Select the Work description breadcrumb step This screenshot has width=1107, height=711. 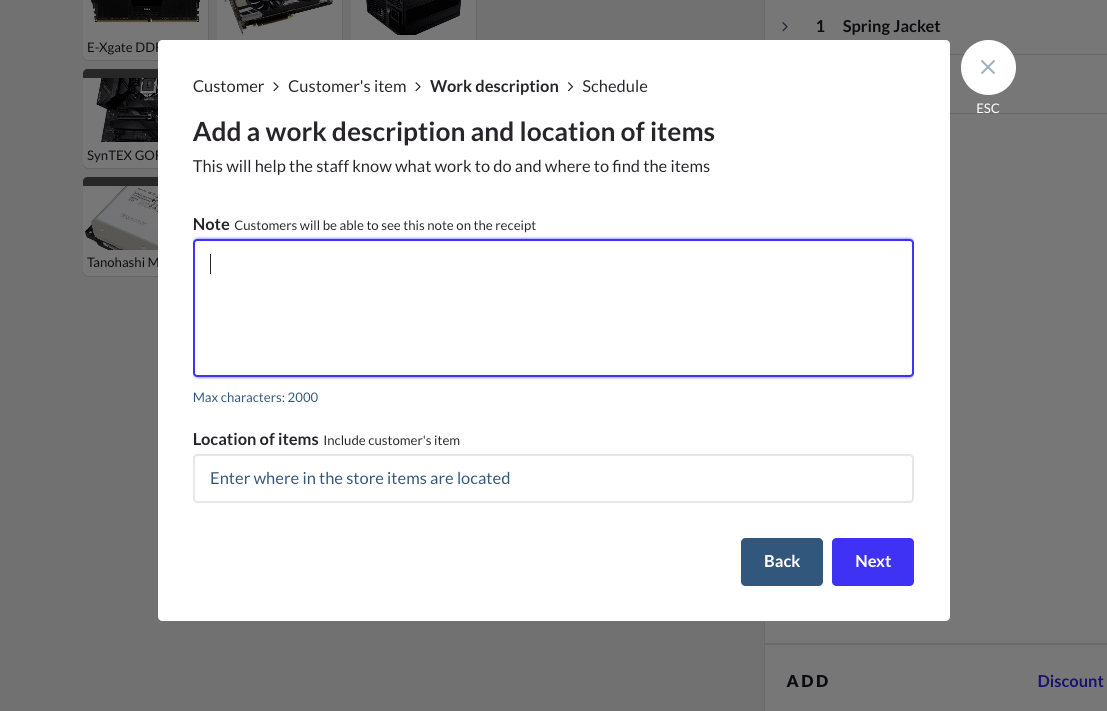coord(494,86)
